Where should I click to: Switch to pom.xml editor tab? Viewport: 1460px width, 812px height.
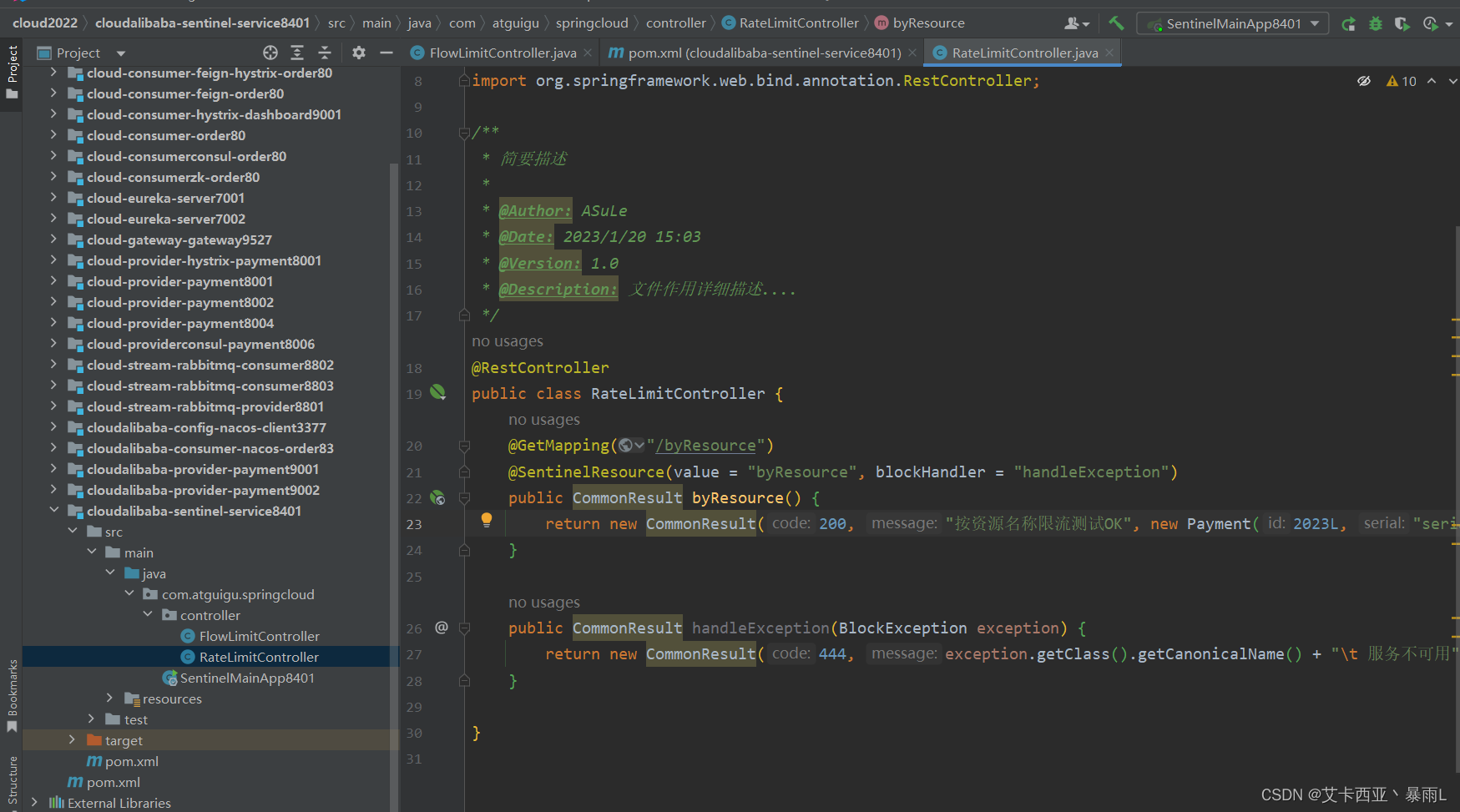(764, 53)
